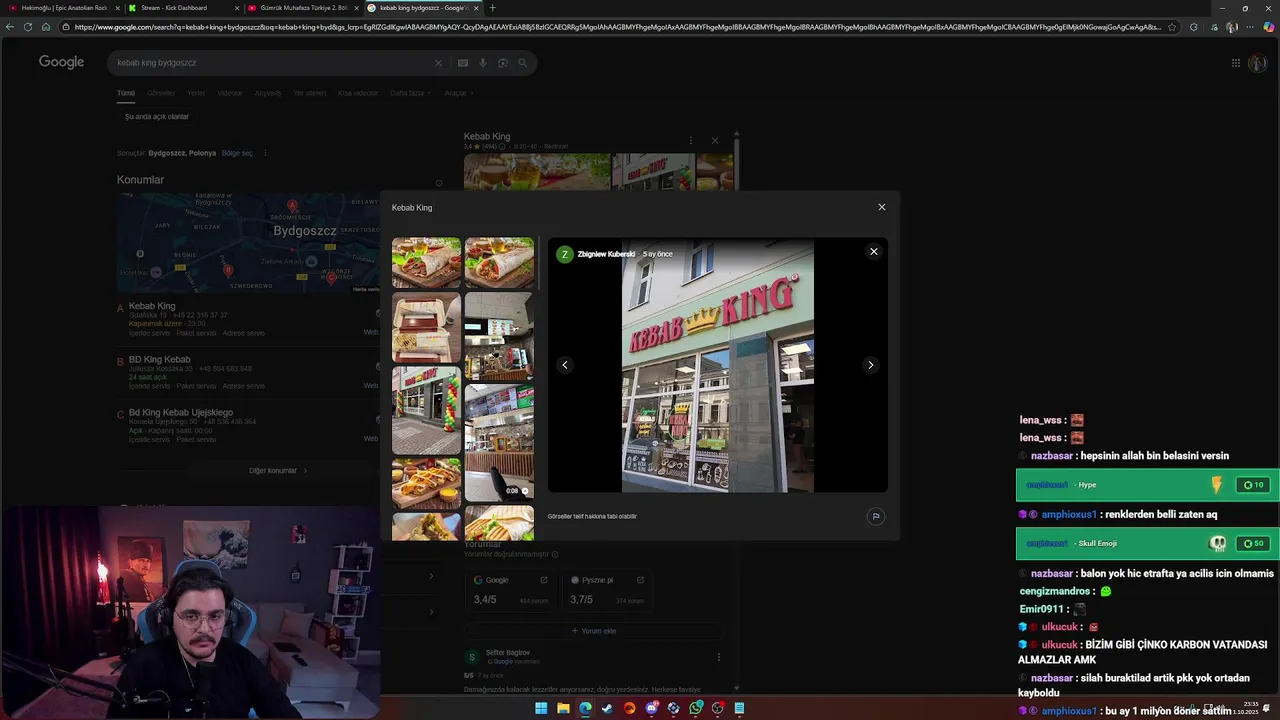Image resolution: width=1280 pixels, height=720 pixels.
Task: Switch to the Hekimoğlu Epic Anatolian Rock tab
Action: pyautogui.click(x=62, y=8)
